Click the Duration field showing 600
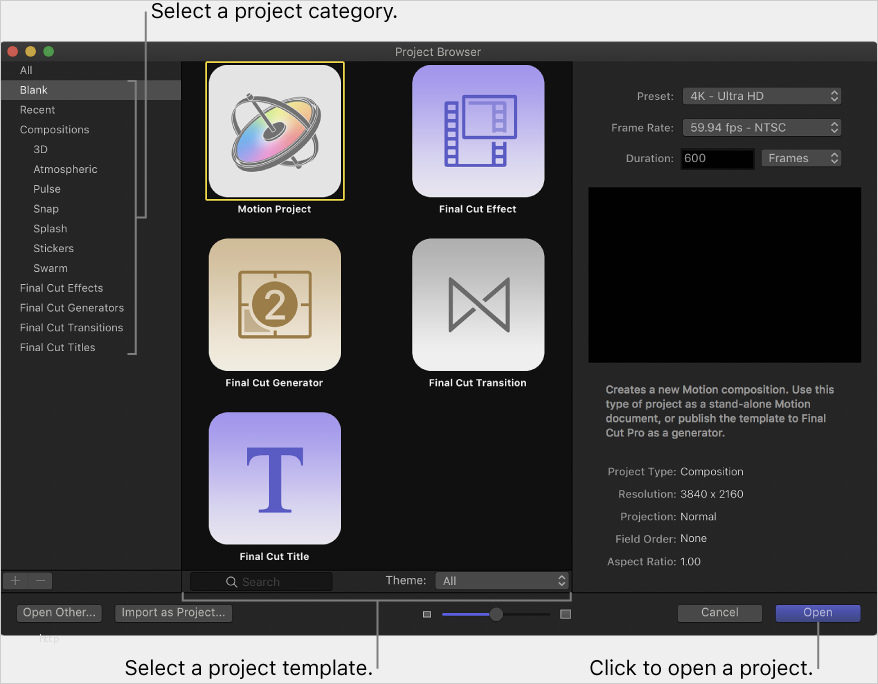The image size is (878, 684). pyautogui.click(x=717, y=158)
